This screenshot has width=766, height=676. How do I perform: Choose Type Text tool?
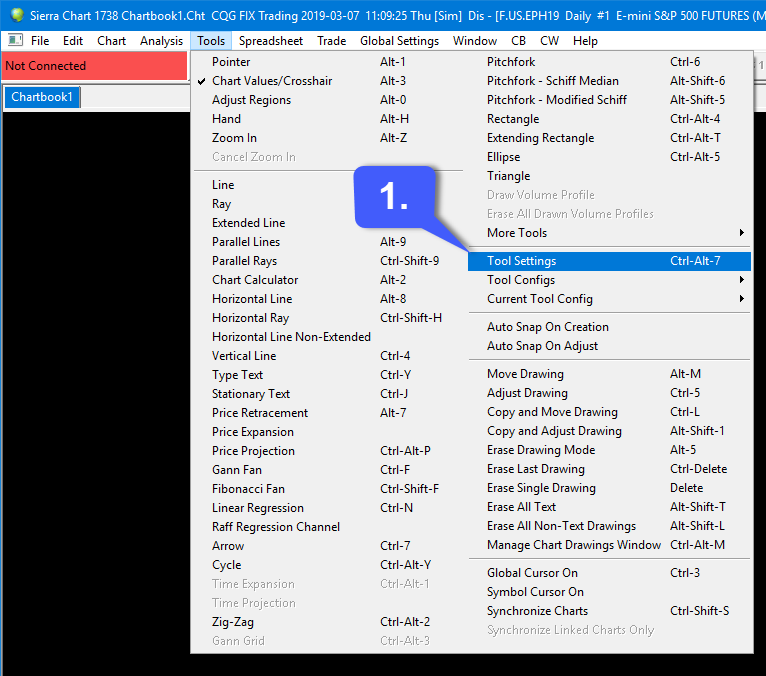pos(326,375)
